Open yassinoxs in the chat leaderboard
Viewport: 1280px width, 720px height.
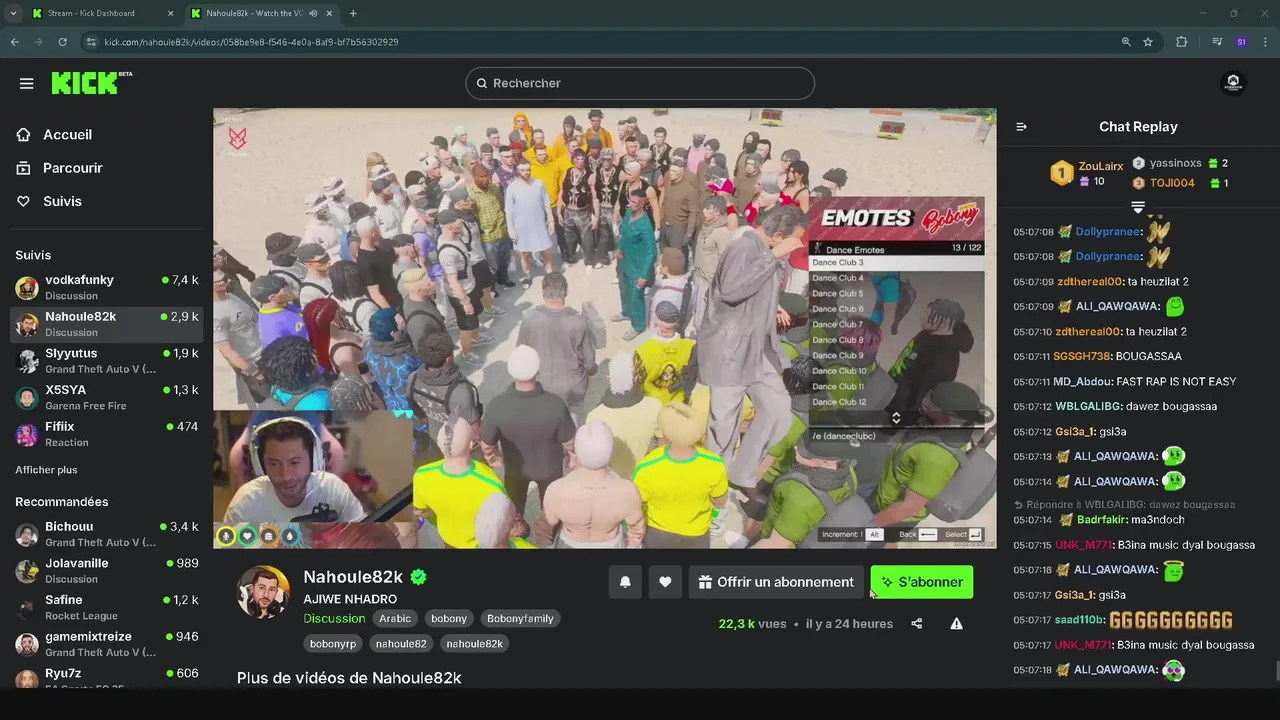tap(1175, 163)
